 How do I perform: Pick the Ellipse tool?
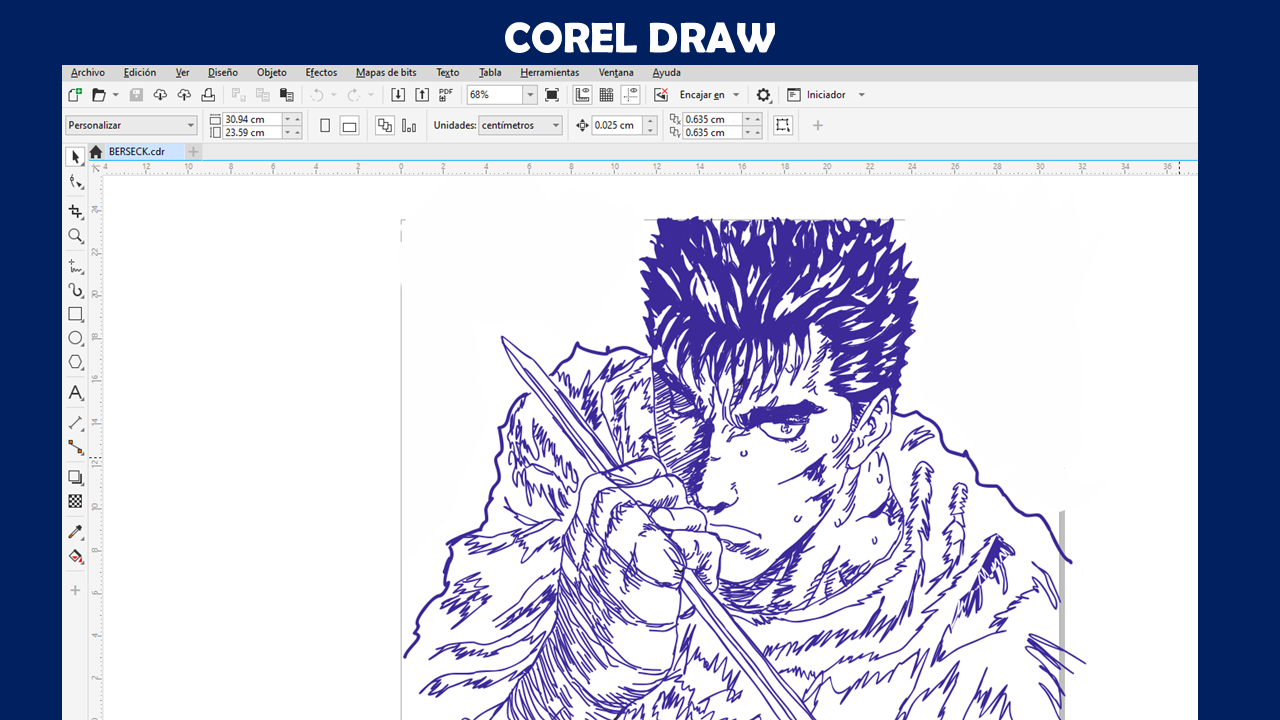click(75, 338)
